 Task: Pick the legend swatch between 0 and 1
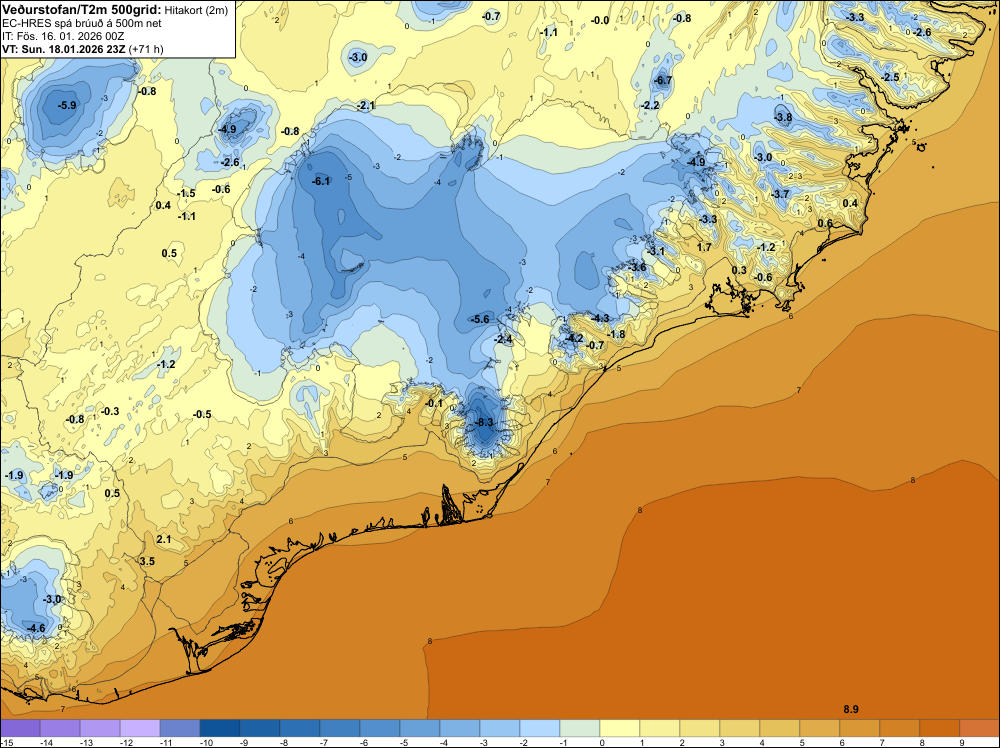click(620, 728)
